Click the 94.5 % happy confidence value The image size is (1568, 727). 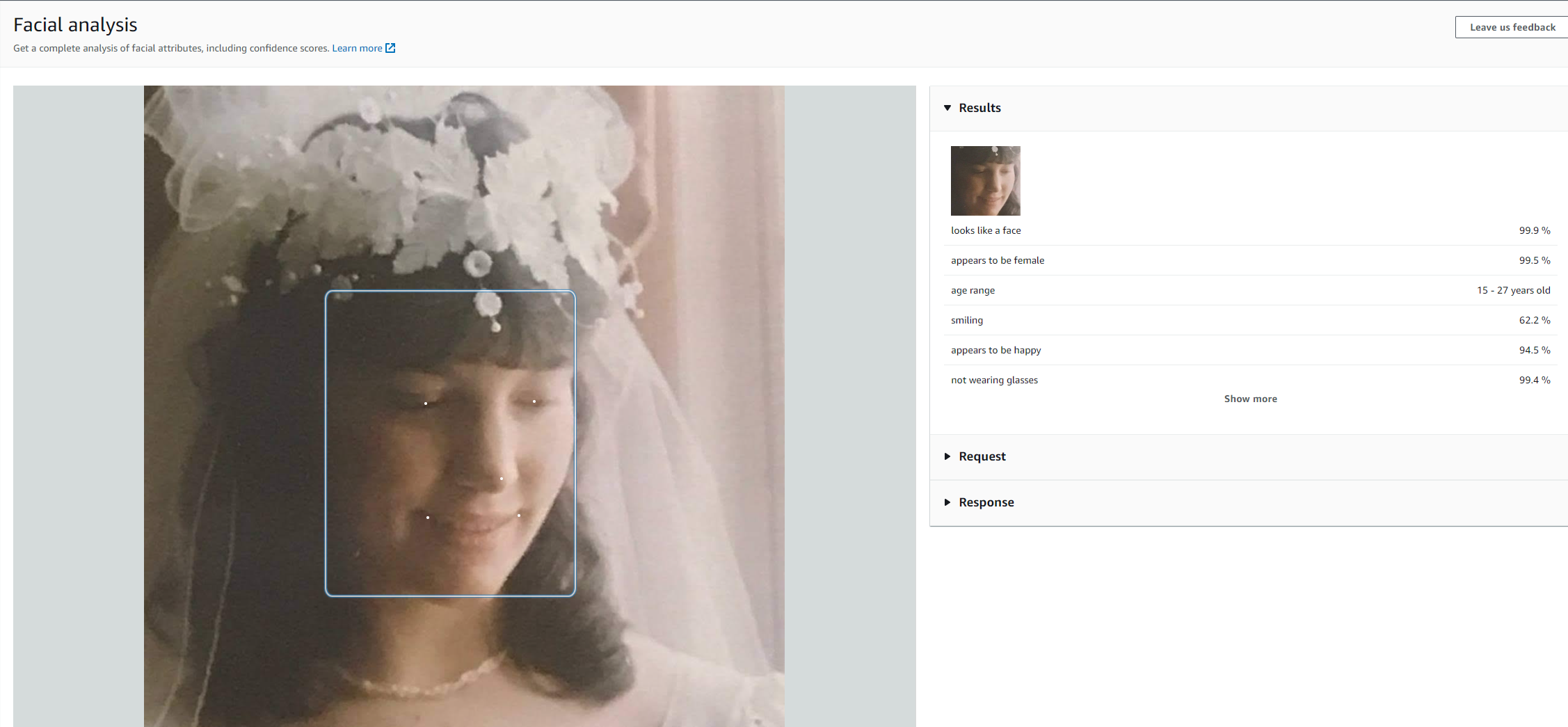click(x=1534, y=350)
